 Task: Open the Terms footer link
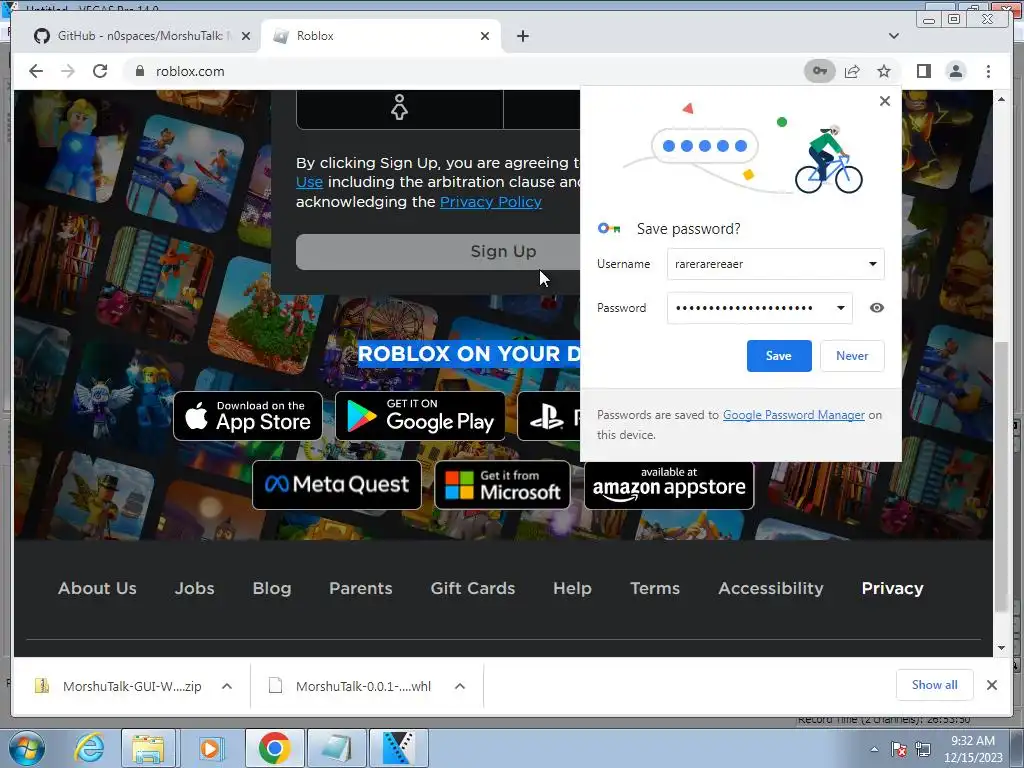(655, 588)
